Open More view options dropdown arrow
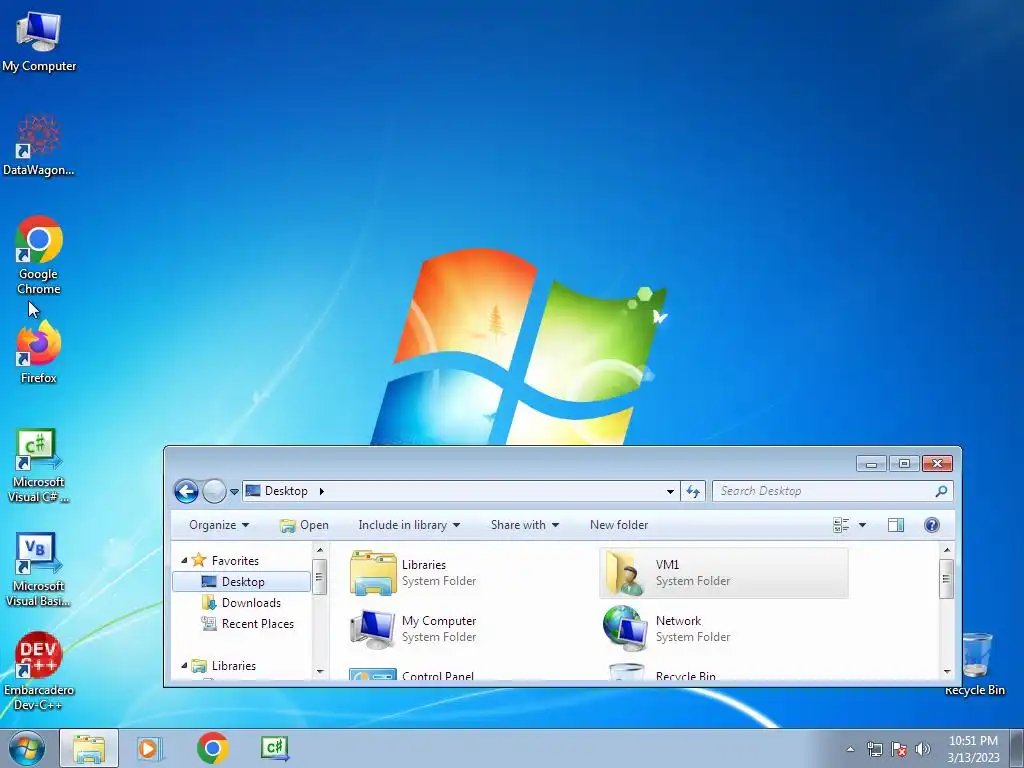 click(x=862, y=525)
